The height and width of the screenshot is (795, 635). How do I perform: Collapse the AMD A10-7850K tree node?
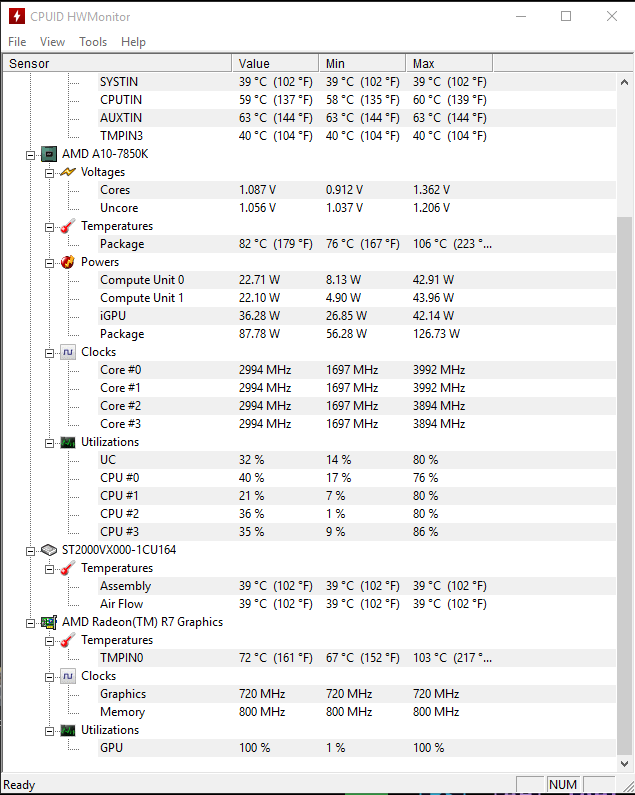pyautogui.click(x=30, y=155)
